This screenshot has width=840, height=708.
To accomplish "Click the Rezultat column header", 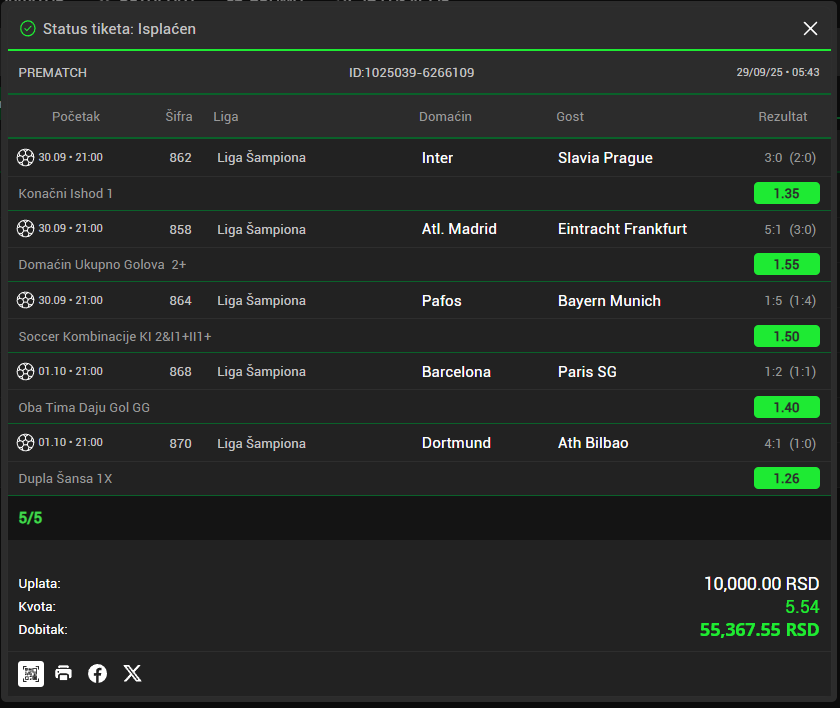I will point(782,117).
